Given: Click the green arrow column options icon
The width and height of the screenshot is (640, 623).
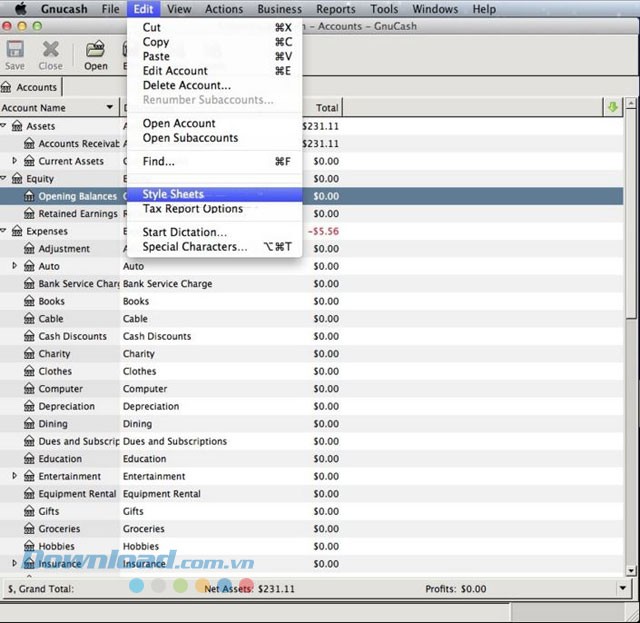Looking at the screenshot, I should click(x=612, y=107).
